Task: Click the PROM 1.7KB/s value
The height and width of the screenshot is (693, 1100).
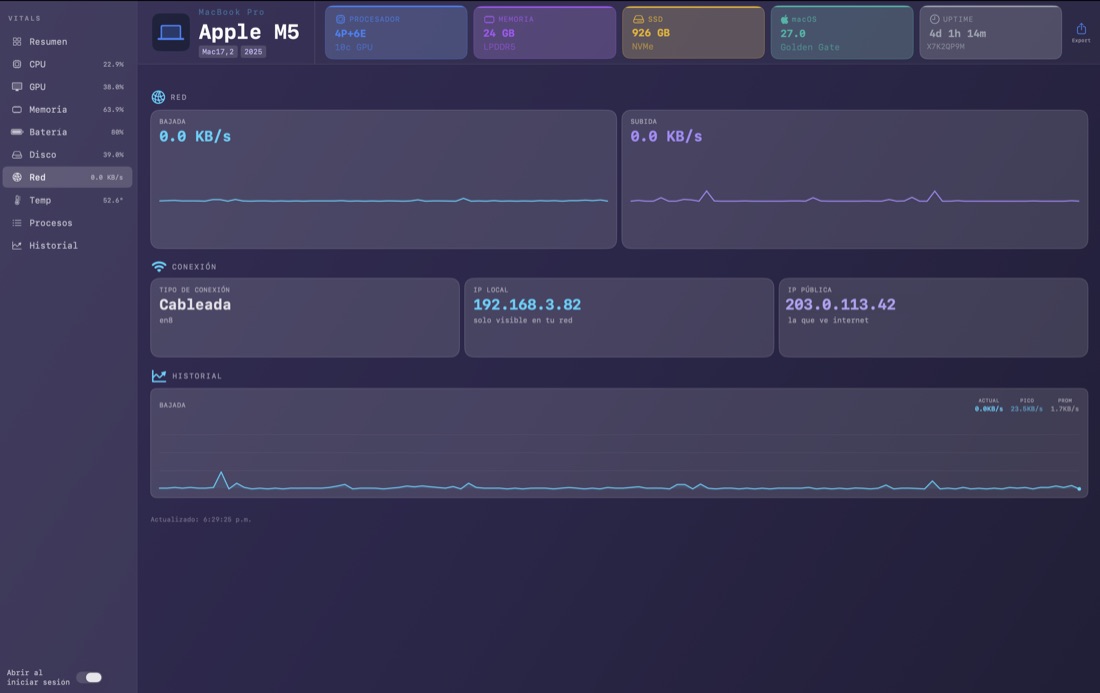Action: [x=1064, y=409]
